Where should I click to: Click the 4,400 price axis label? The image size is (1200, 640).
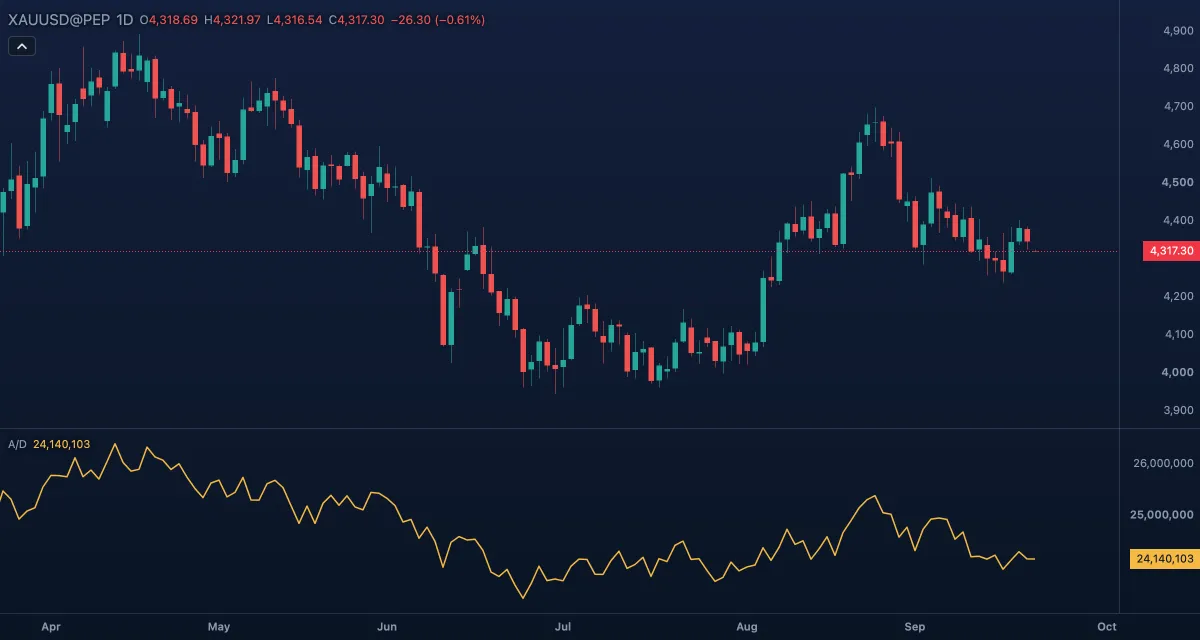[x=1178, y=220]
